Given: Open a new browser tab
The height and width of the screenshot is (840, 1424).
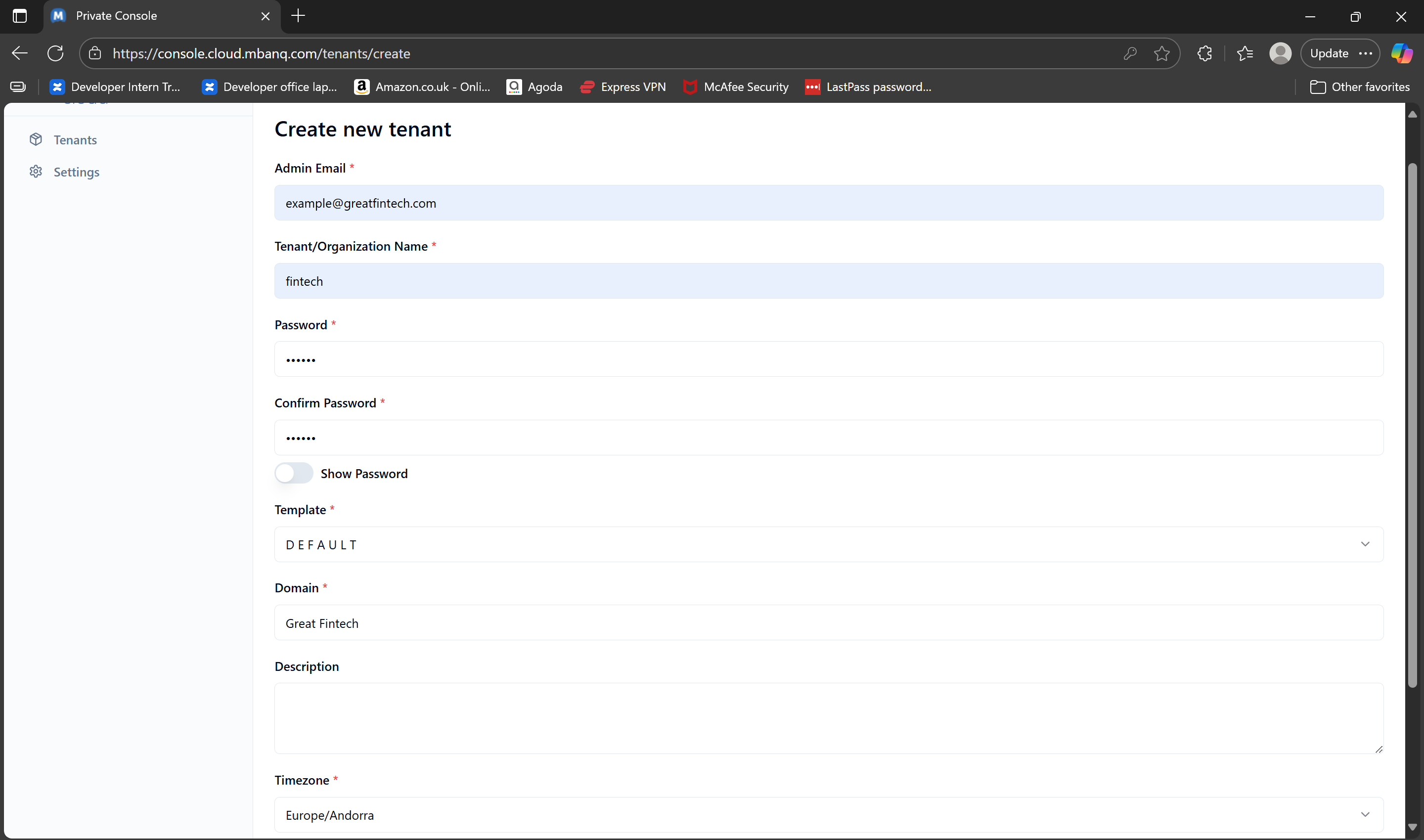Looking at the screenshot, I should tap(298, 16).
